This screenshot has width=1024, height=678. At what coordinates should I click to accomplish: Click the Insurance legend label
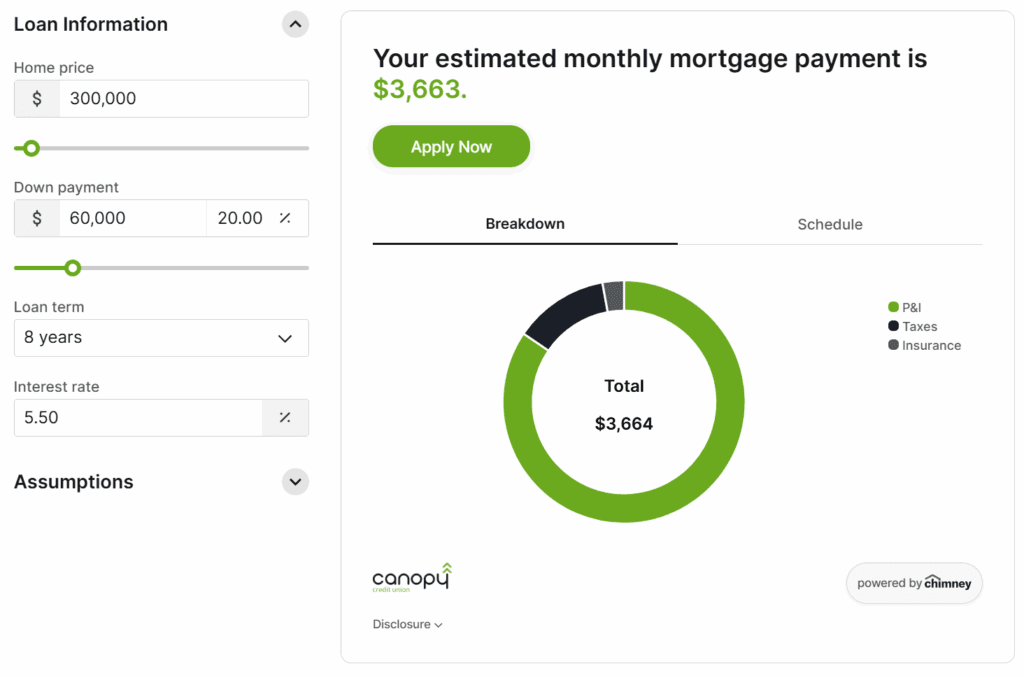click(x=932, y=345)
